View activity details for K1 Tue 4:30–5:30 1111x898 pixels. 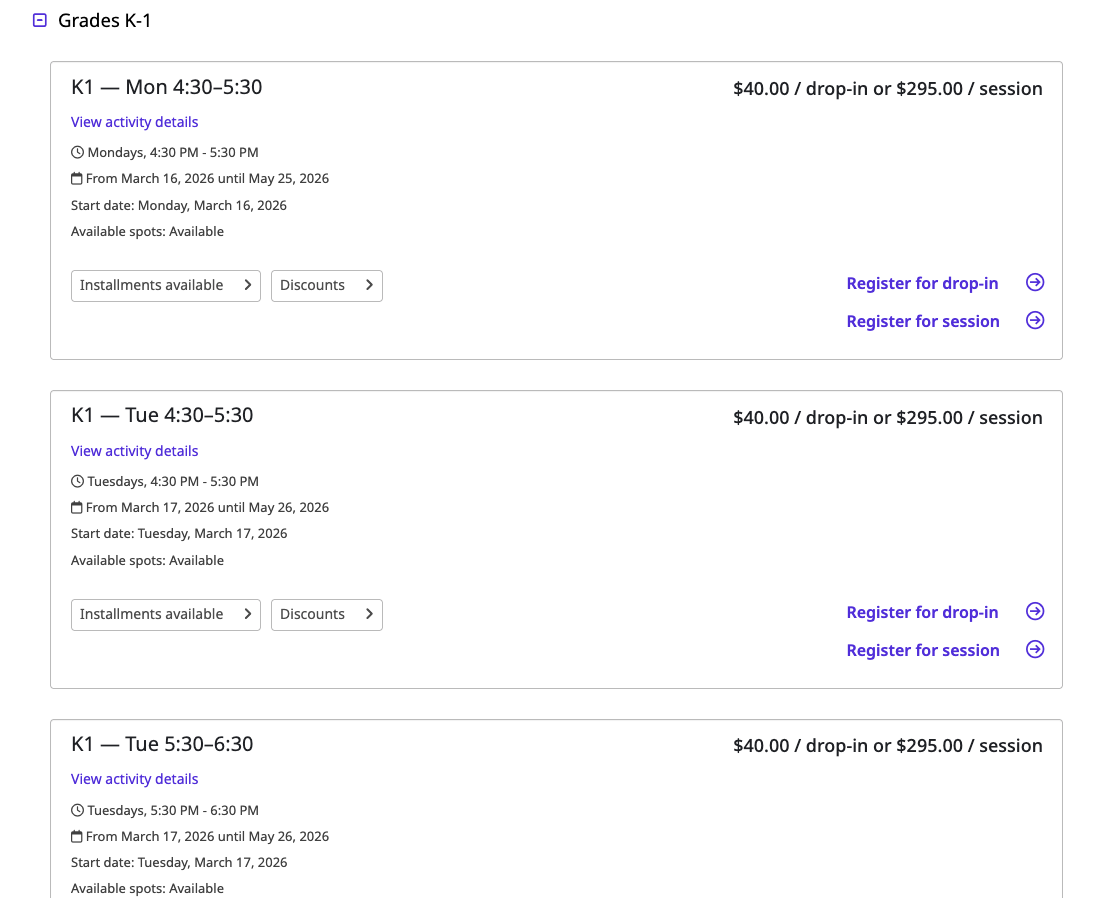point(134,451)
